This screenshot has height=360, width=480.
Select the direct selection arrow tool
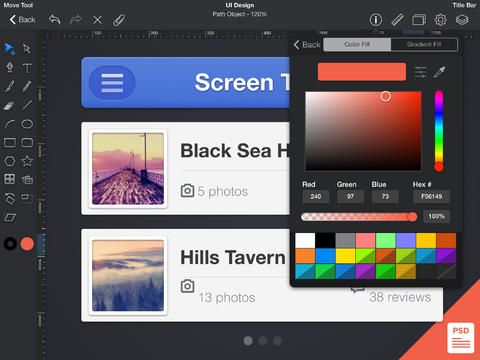point(27,49)
